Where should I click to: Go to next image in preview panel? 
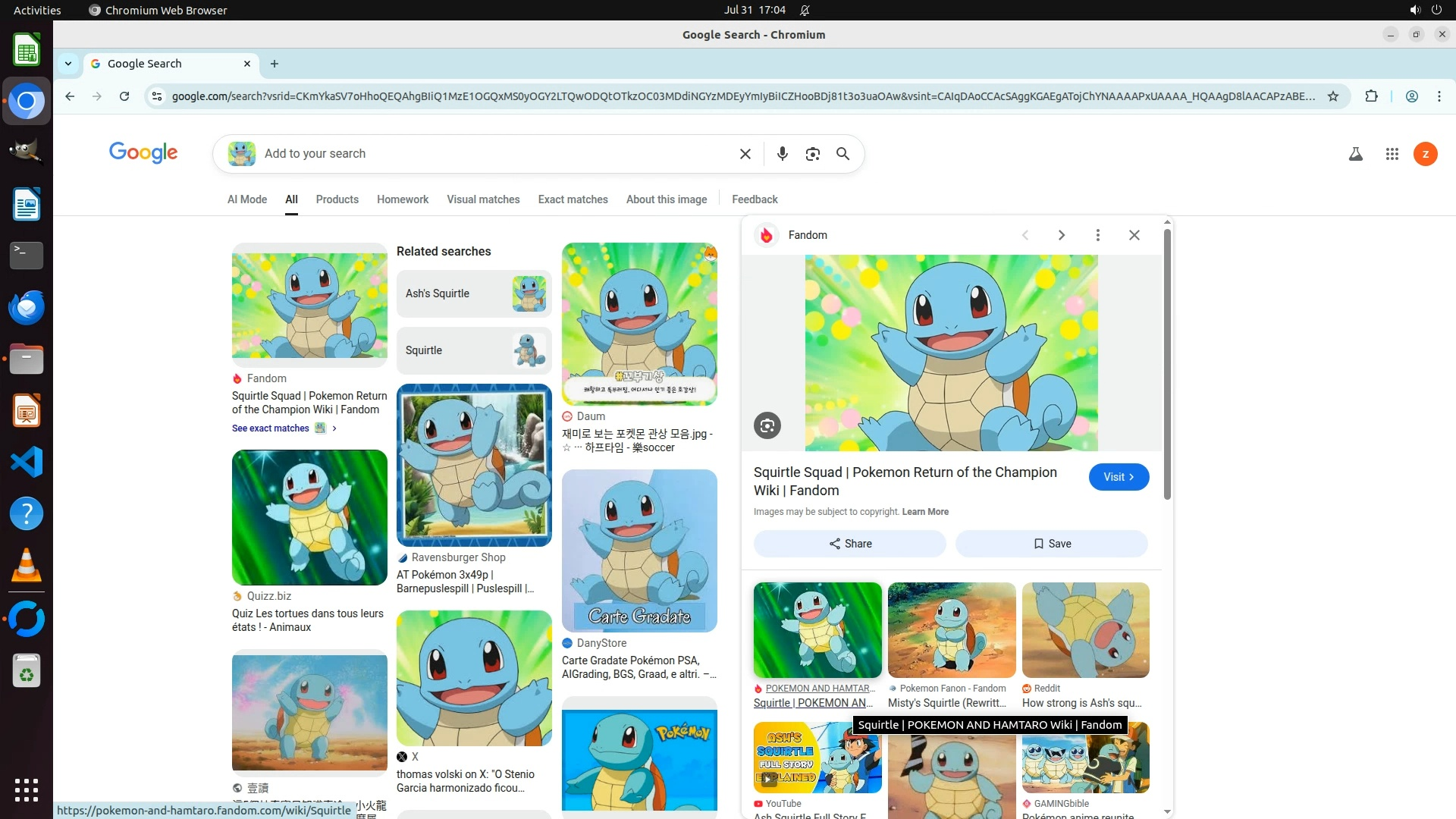1061,235
